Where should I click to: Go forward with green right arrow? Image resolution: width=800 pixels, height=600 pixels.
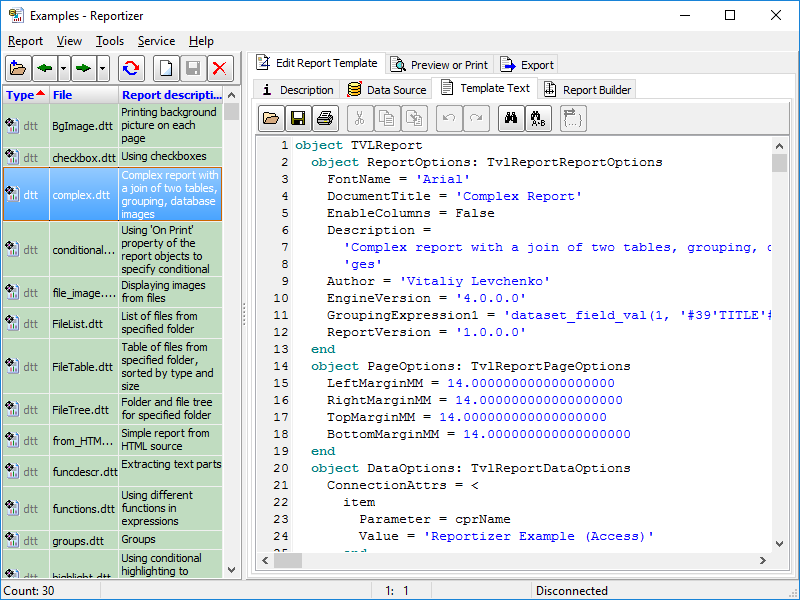[x=83, y=68]
